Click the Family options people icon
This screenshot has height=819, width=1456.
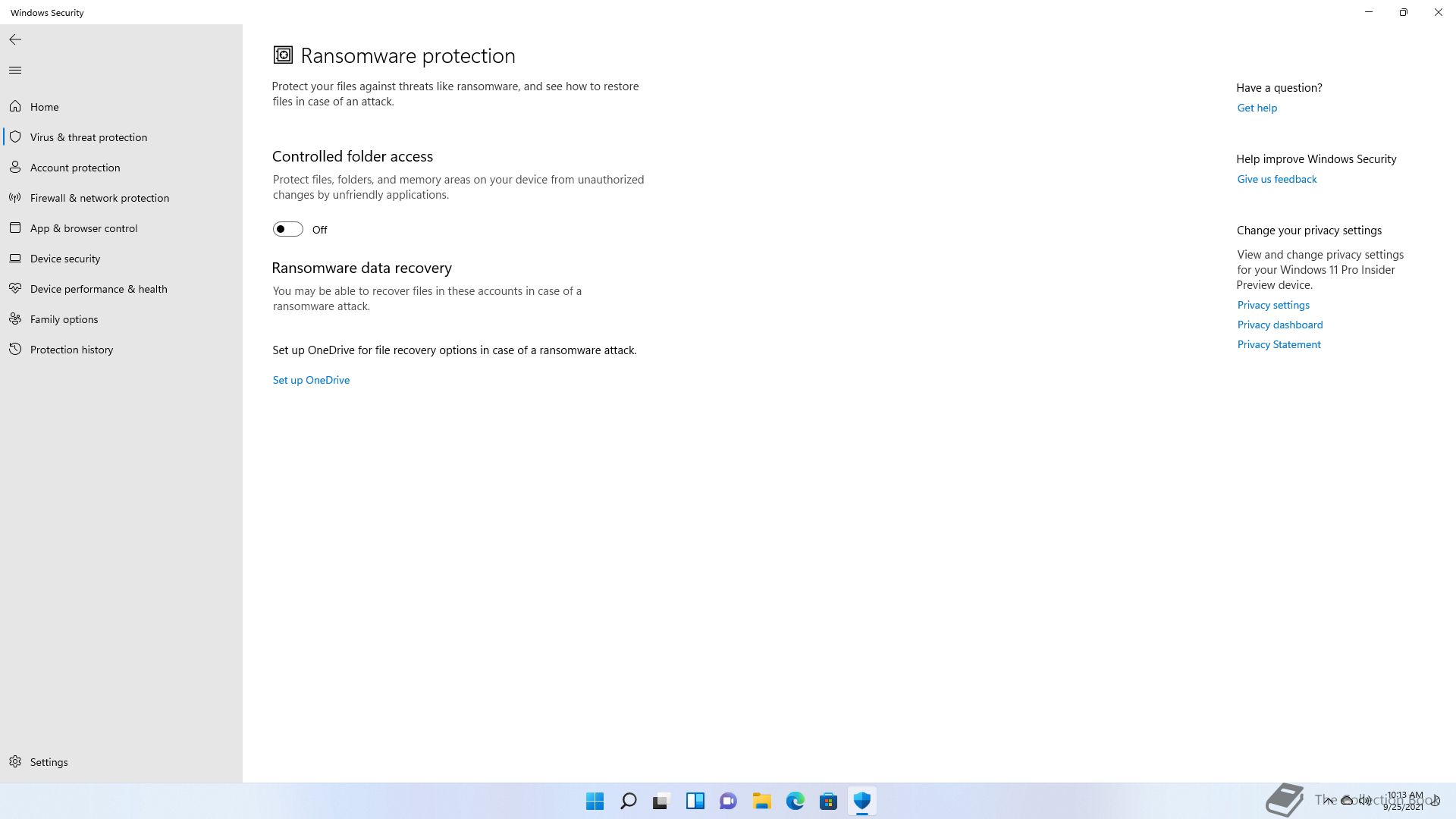point(15,319)
